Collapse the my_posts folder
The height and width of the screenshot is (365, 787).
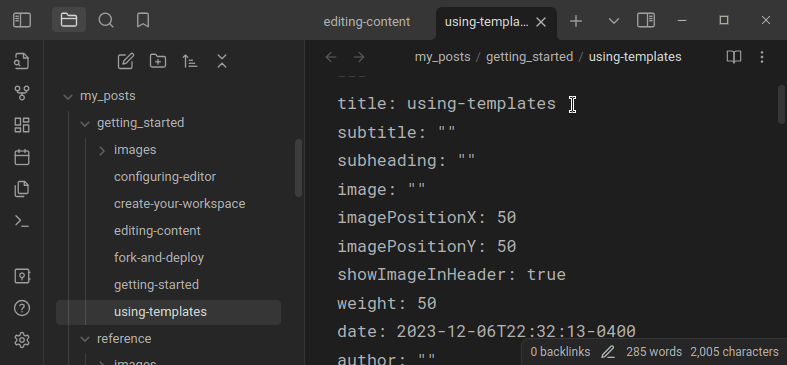[x=68, y=96]
